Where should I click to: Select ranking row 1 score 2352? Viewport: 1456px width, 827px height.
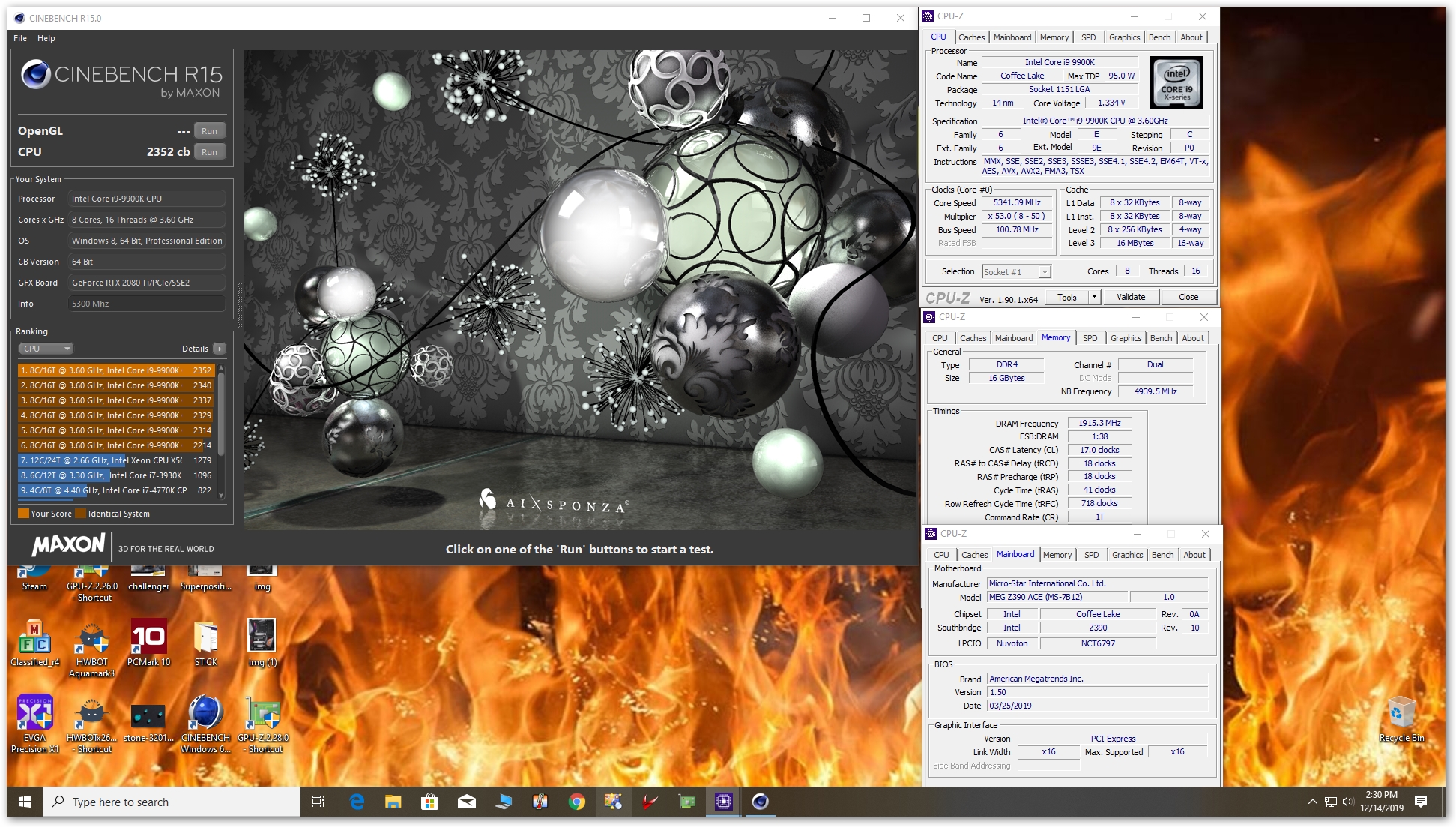point(116,370)
